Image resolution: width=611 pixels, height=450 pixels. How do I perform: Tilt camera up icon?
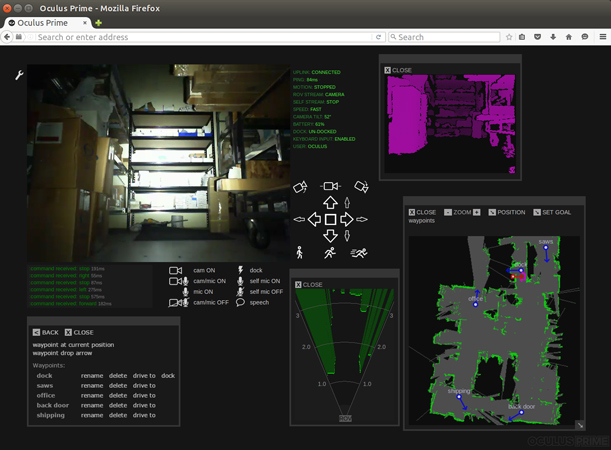pos(300,187)
